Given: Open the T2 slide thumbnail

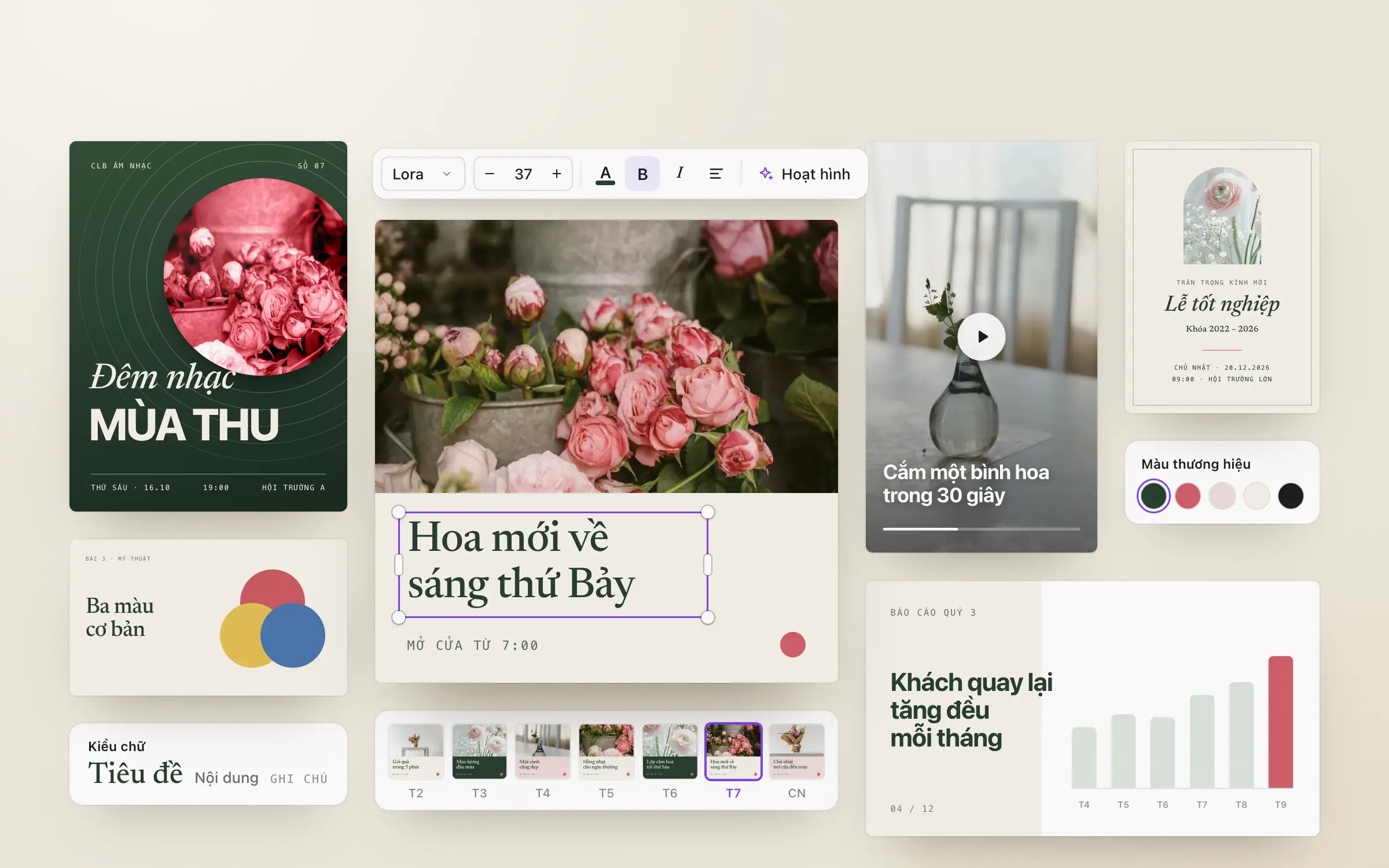Looking at the screenshot, I should click(416, 751).
